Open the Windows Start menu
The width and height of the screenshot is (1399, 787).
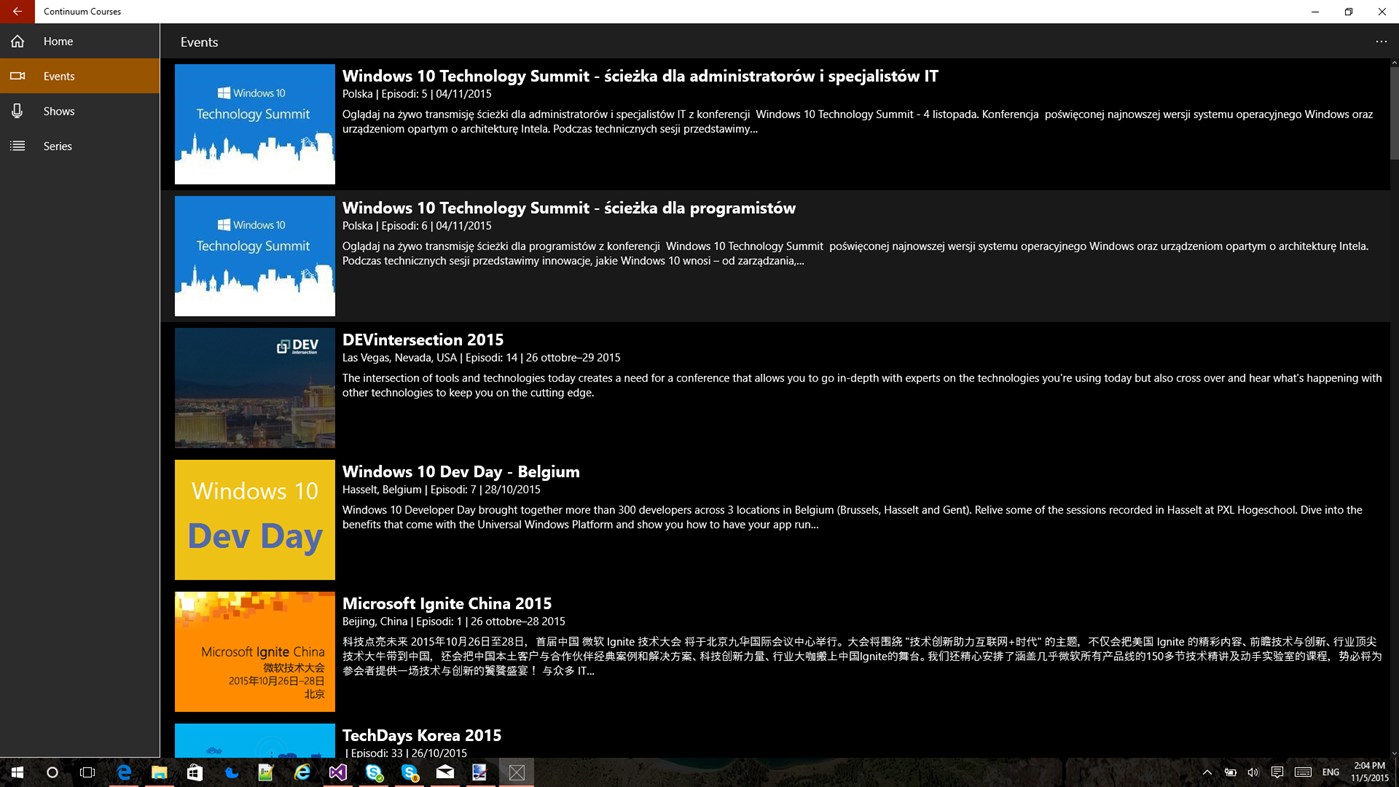17,772
